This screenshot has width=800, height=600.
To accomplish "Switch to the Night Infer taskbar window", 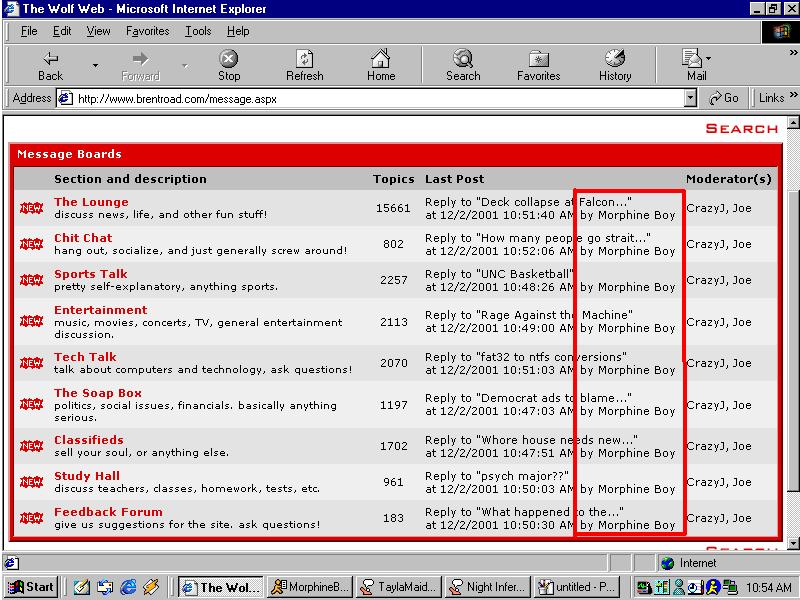I will pyautogui.click(x=485, y=587).
